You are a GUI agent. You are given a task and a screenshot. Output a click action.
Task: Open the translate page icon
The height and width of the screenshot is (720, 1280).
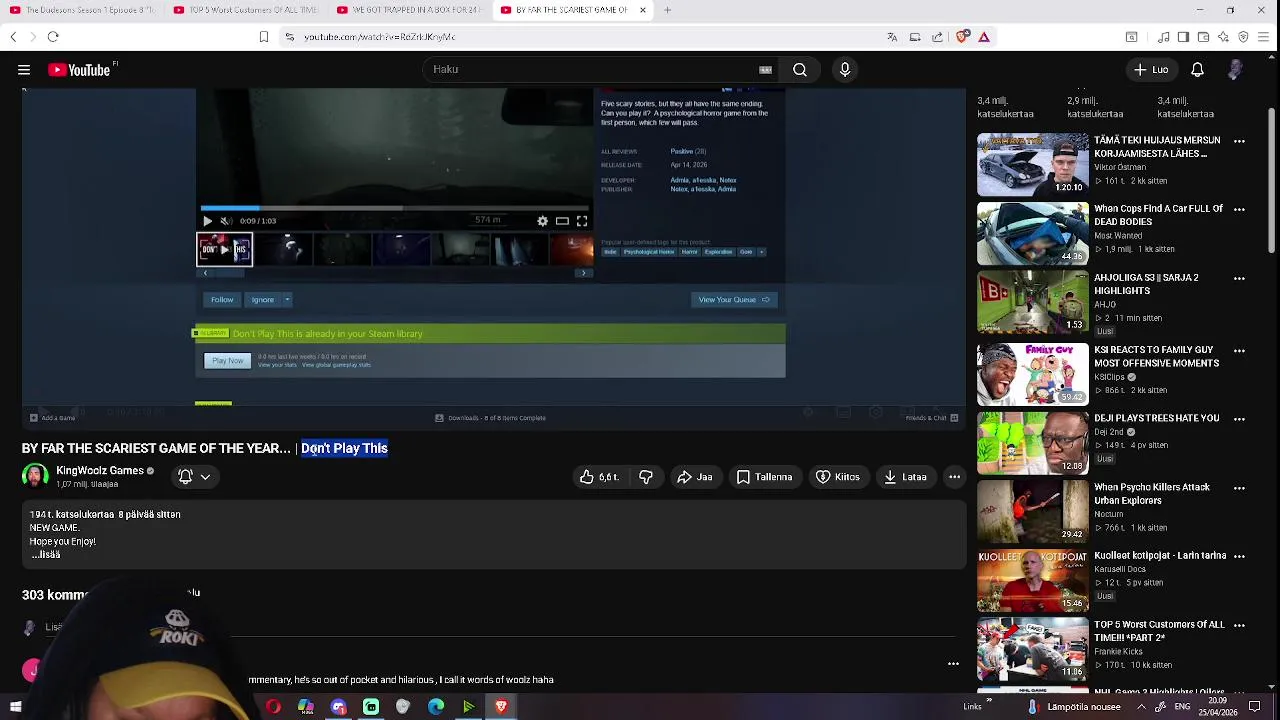point(892,37)
